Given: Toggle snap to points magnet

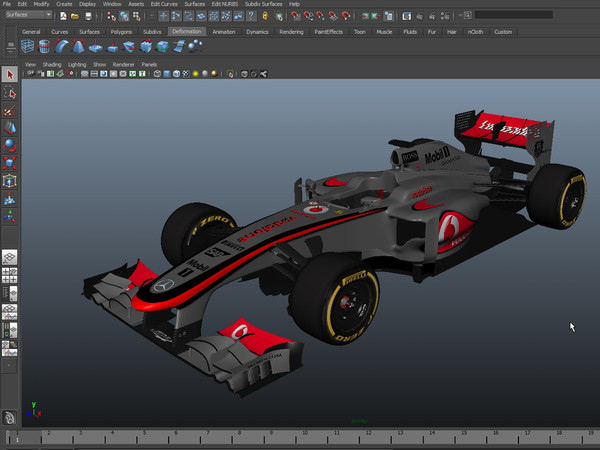Looking at the screenshot, I should point(321,16).
